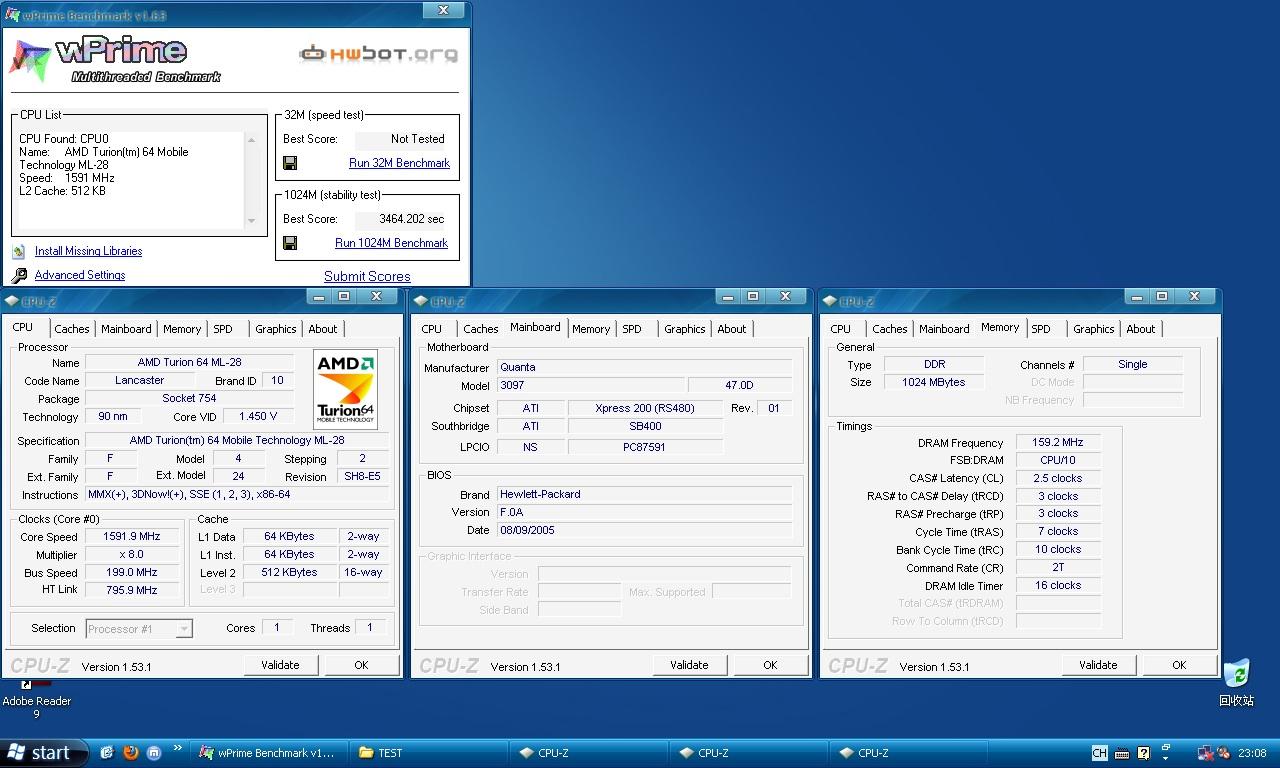Click the Channels # Single field
The height and width of the screenshot is (768, 1280).
tap(1133, 364)
